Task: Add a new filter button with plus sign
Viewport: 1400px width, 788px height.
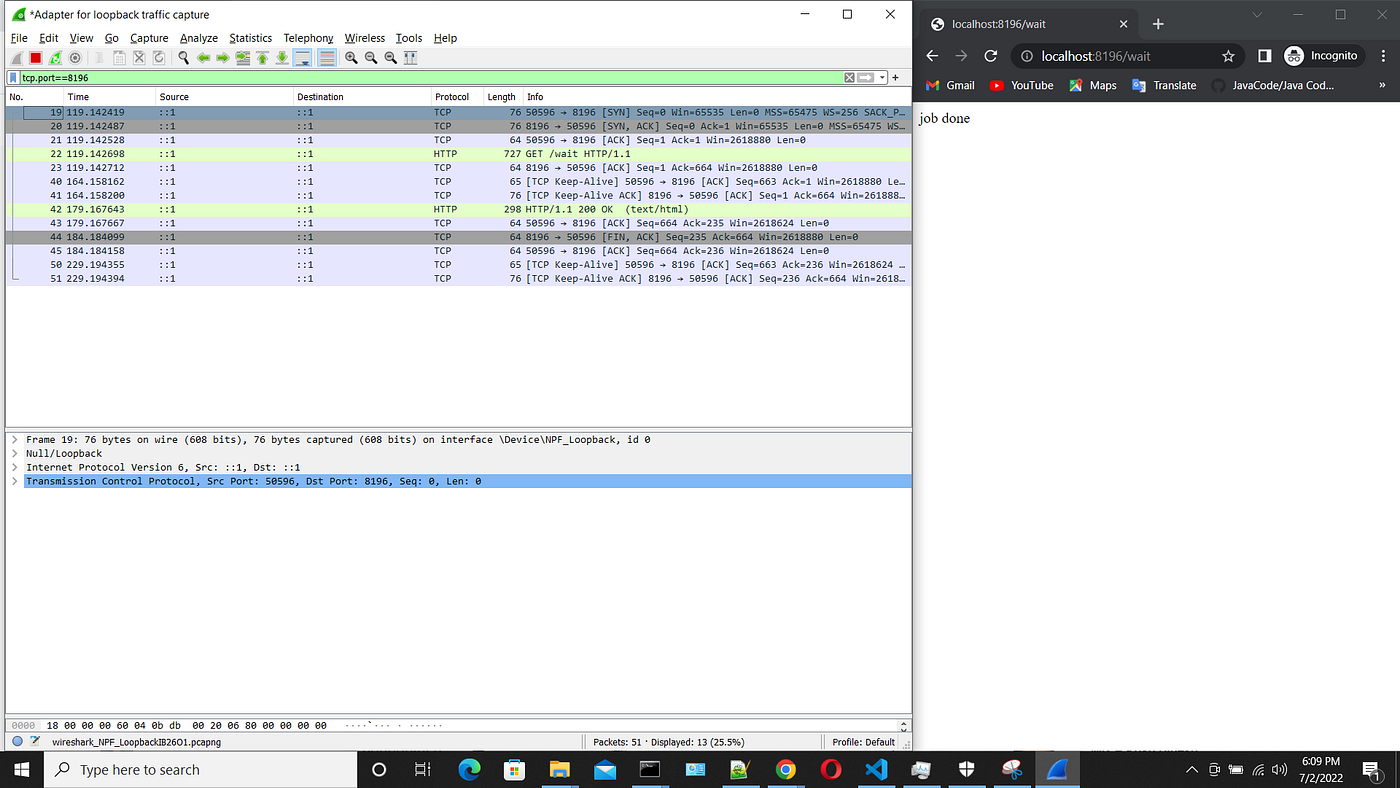Action: 895,77
